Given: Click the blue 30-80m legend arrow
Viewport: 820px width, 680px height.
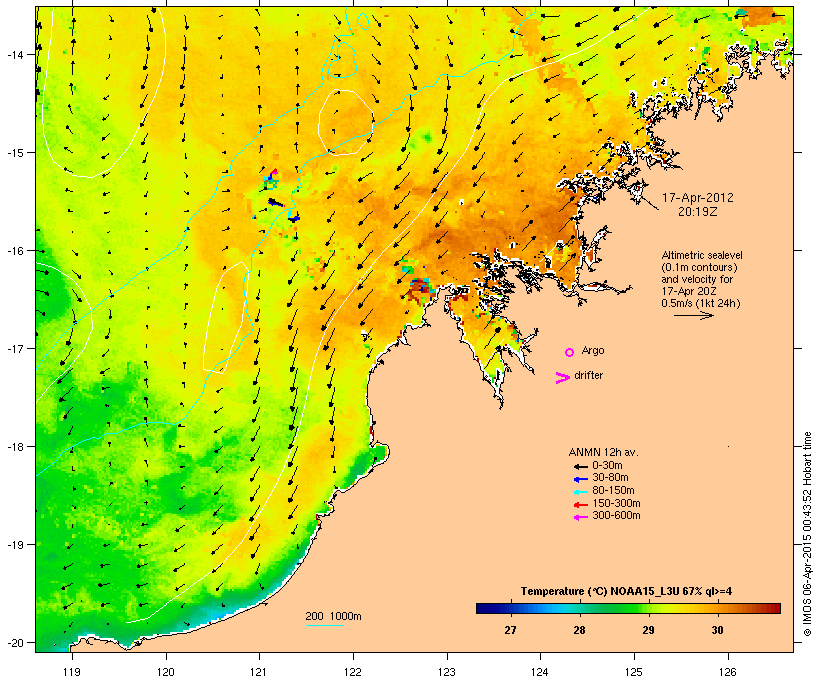Looking at the screenshot, I should pyautogui.click(x=580, y=479).
